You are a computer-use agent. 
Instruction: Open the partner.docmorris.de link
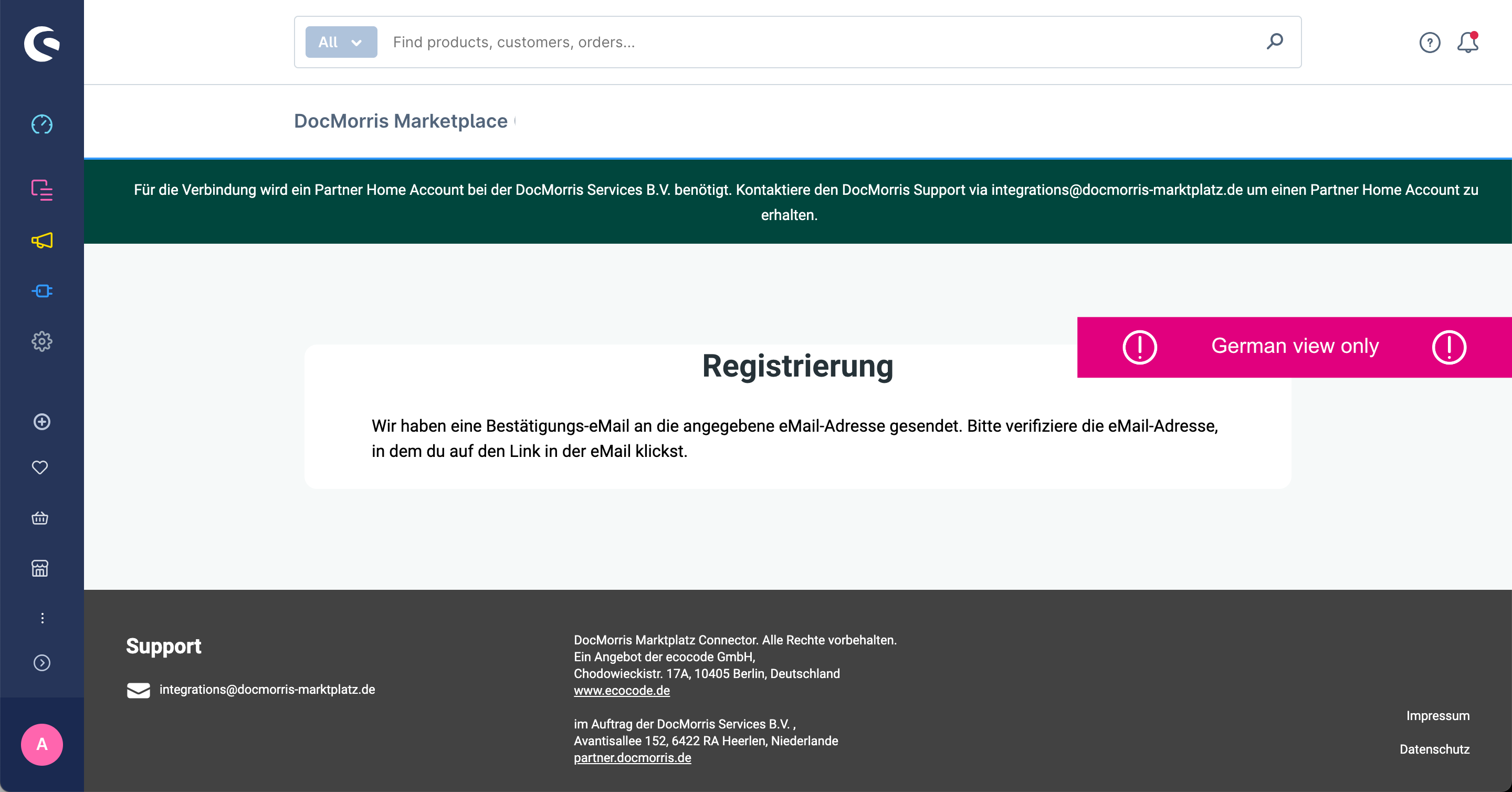(632, 758)
